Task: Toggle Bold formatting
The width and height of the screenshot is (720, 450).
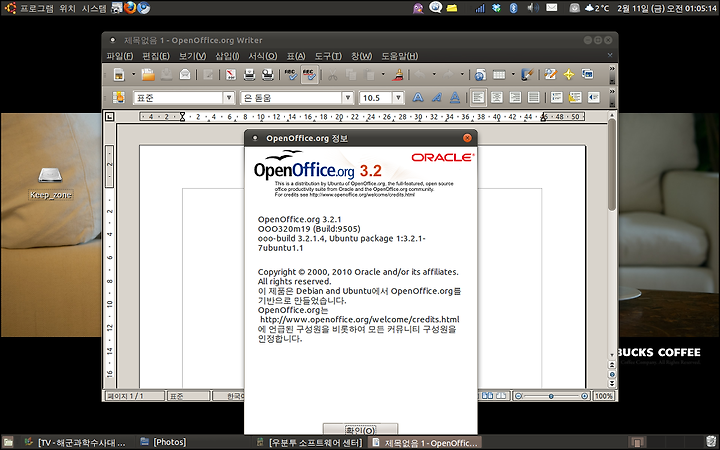Action: click(417, 97)
